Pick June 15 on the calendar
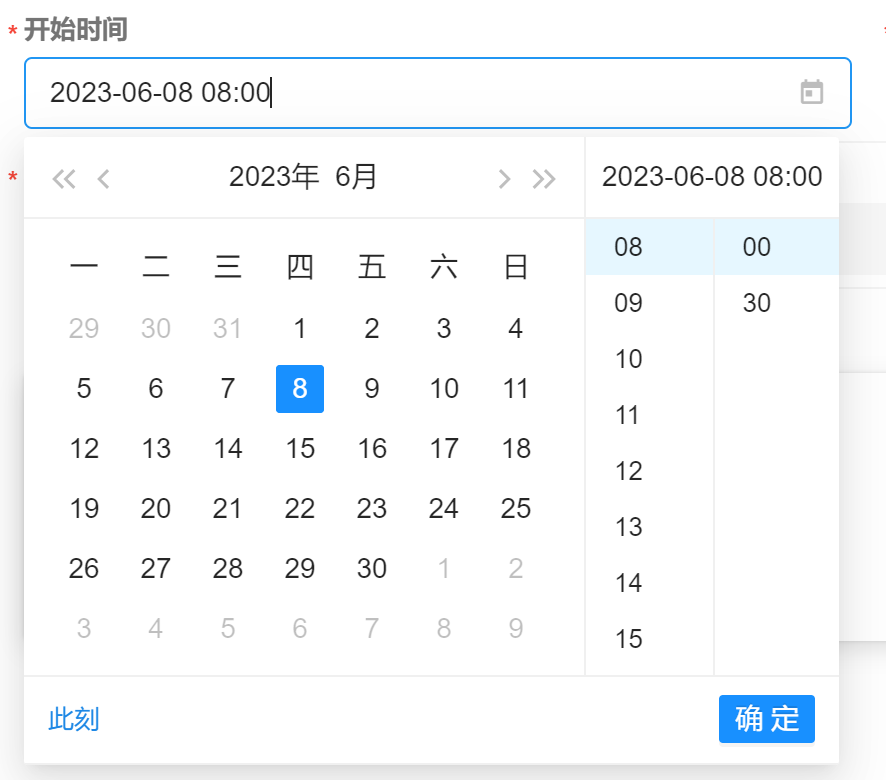 tap(300, 449)
